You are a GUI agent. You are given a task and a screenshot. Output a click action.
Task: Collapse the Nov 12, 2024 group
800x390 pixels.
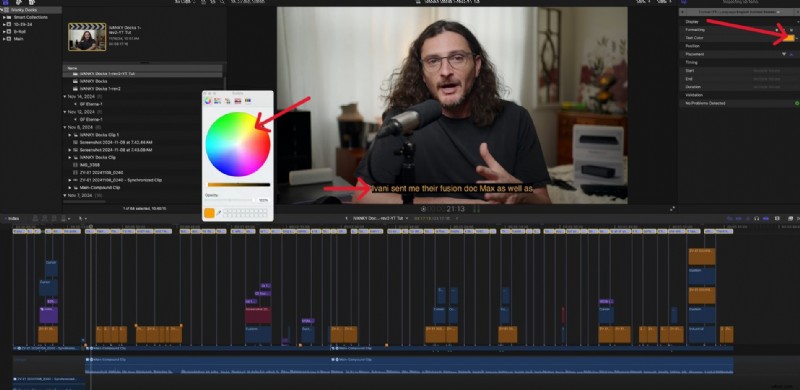click(65, 112)
